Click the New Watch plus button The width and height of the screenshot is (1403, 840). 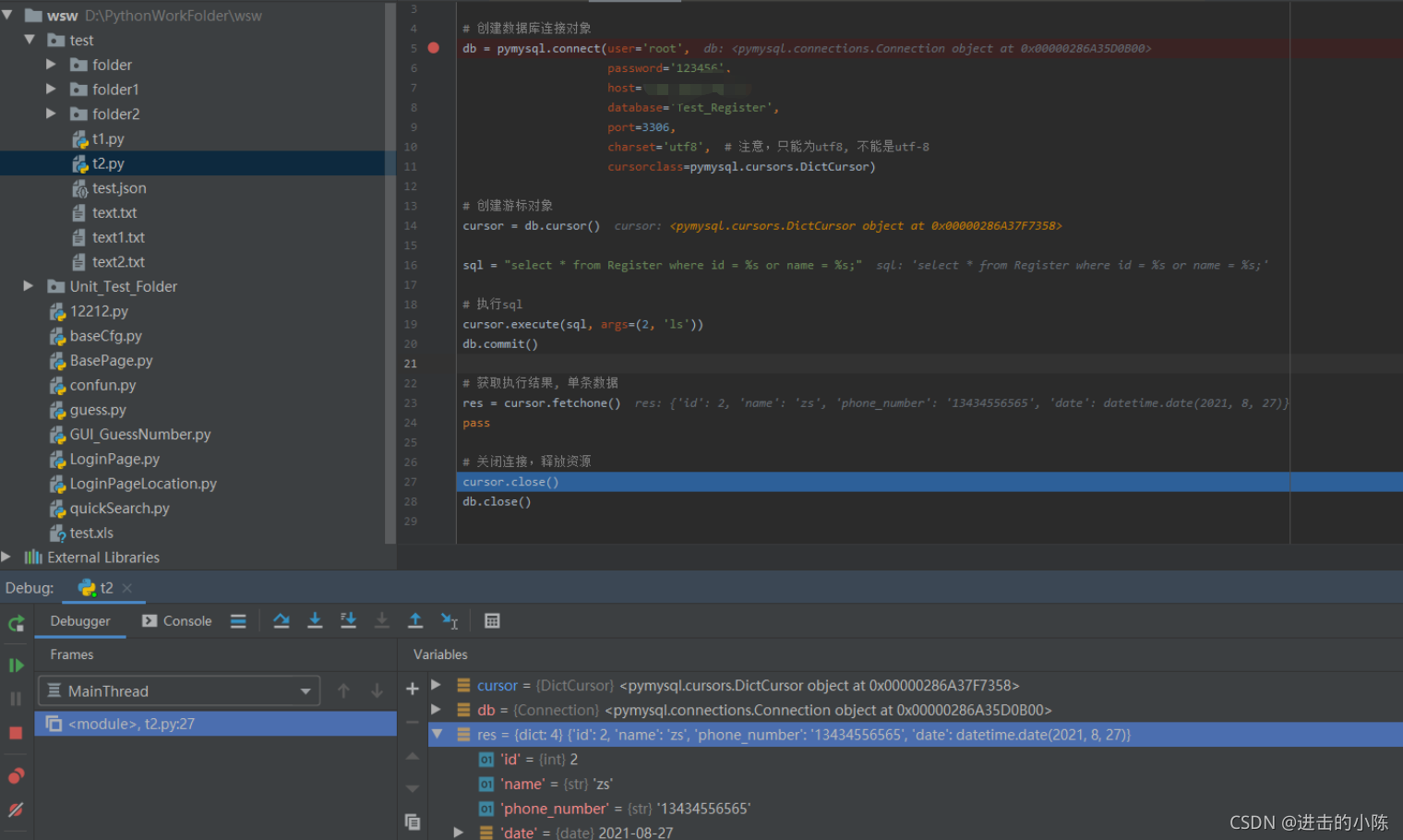(x=412, y=687)
